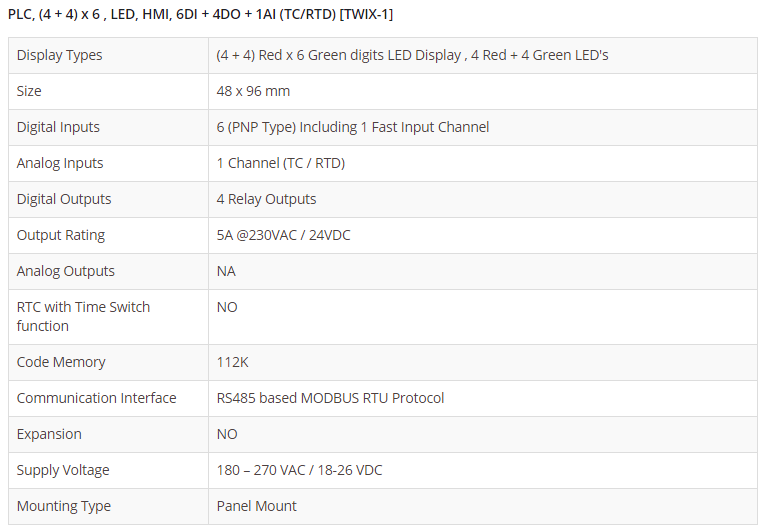Viewport: 769px width, 531px height.
Task: Click the "Digital Inputs" row label
Action: pyautogui.click(x=58, y=127)
